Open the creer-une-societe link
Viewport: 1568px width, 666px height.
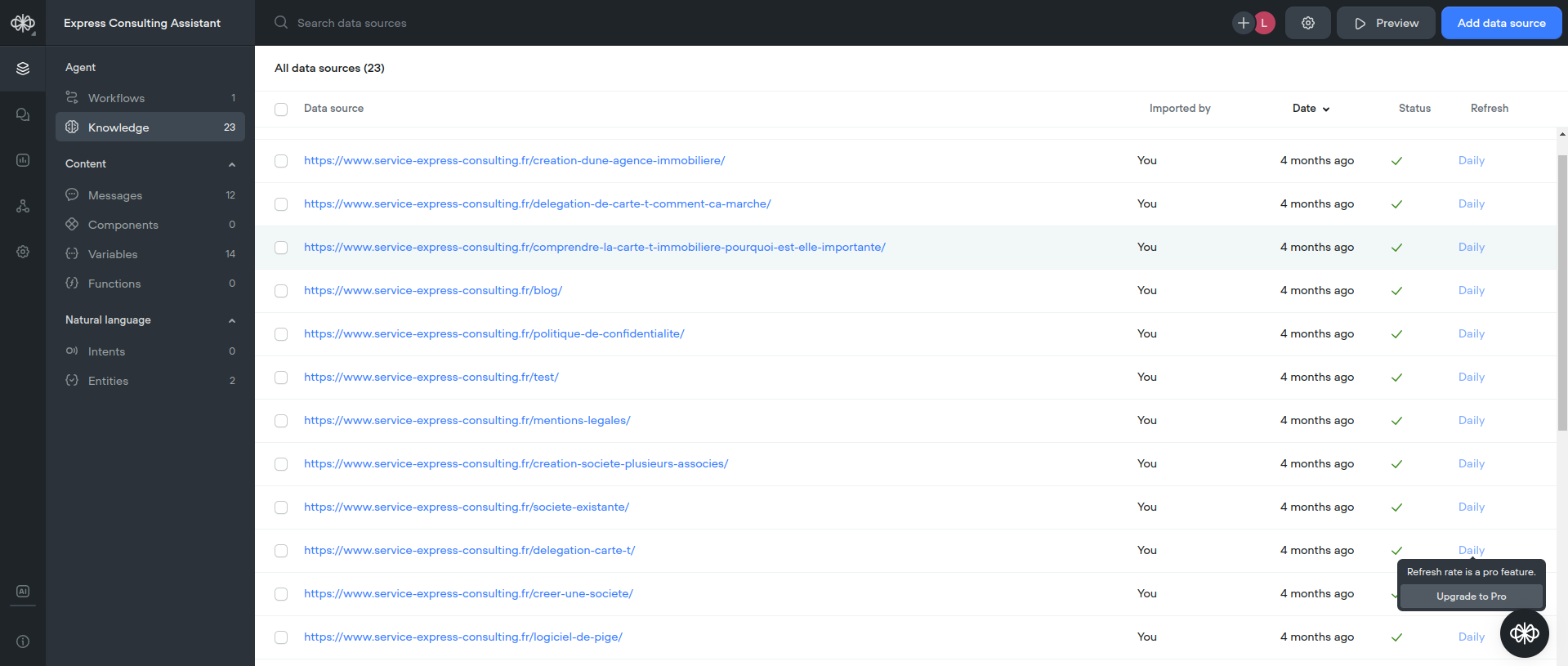[468, 593]
